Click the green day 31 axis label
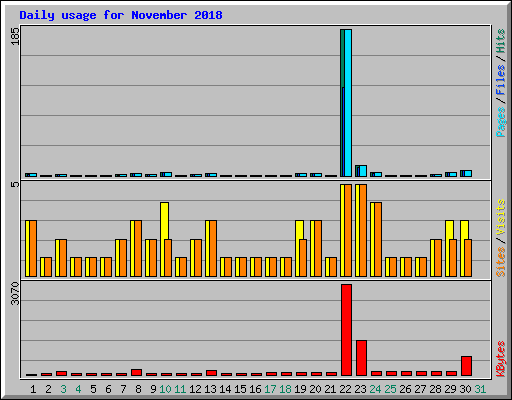 point(480,389)
